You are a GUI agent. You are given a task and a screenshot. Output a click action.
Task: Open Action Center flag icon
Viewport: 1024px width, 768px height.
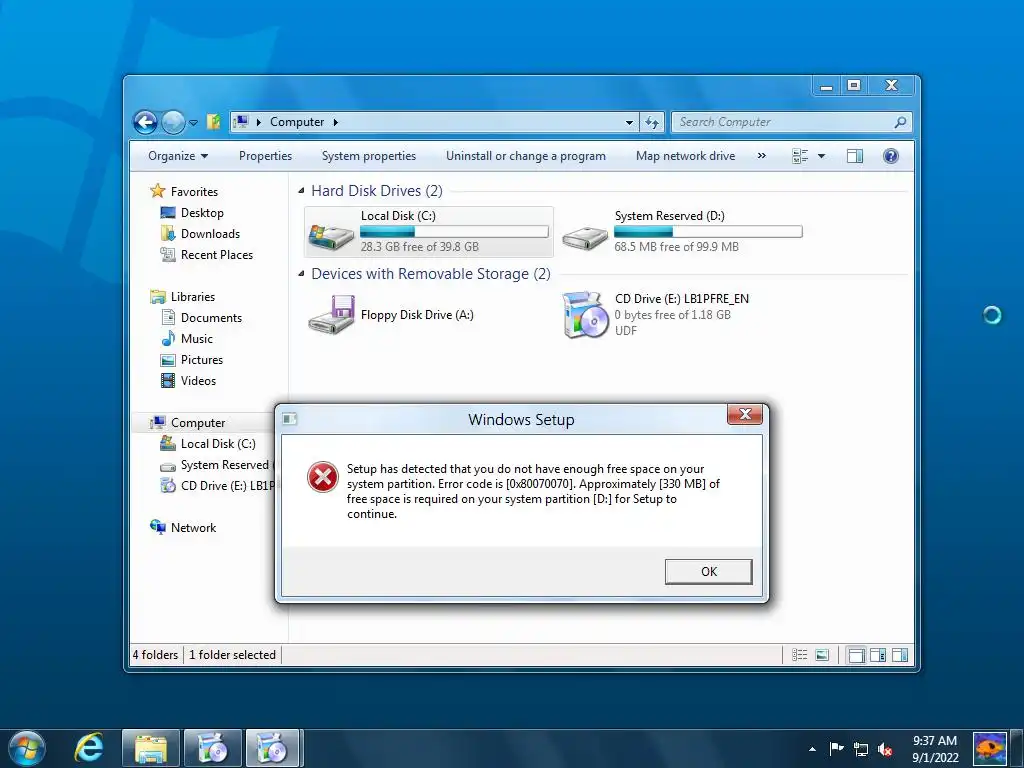[836, 748]
